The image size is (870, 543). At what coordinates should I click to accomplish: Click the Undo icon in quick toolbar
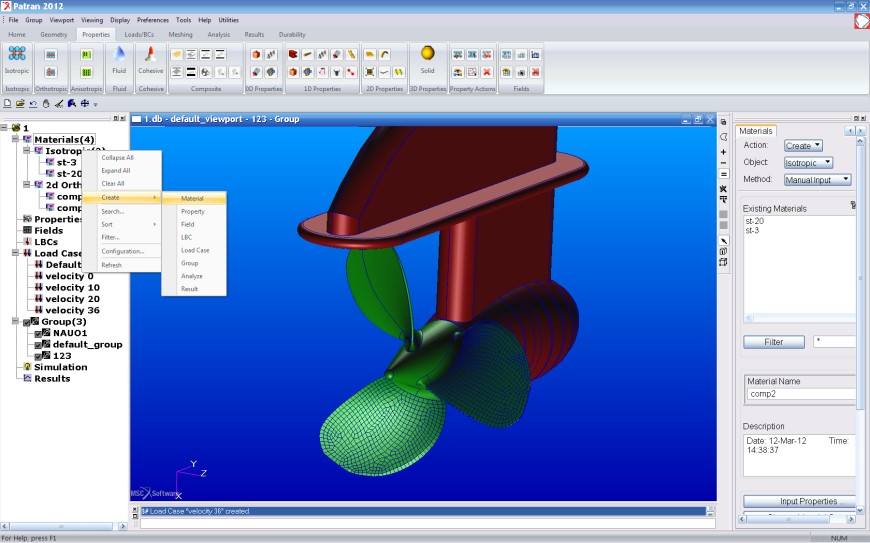[x=33, y=104]
